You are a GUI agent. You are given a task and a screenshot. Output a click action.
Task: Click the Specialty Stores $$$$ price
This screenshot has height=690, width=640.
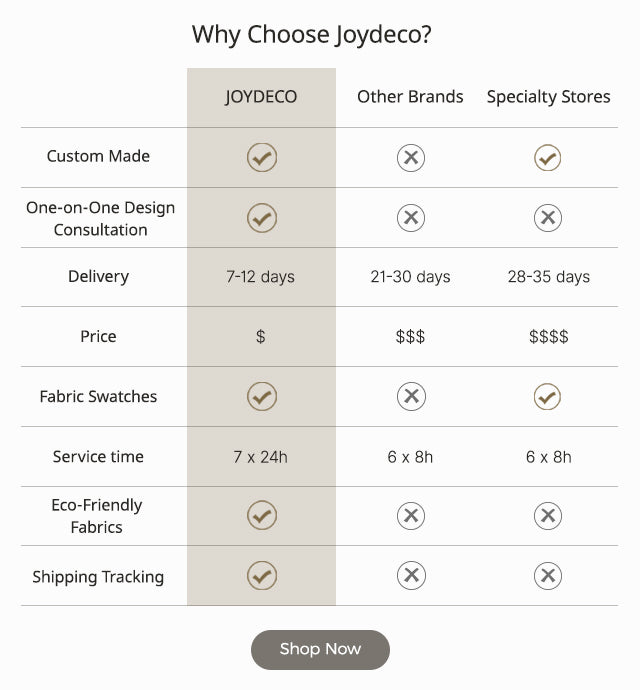click(548, 337)
